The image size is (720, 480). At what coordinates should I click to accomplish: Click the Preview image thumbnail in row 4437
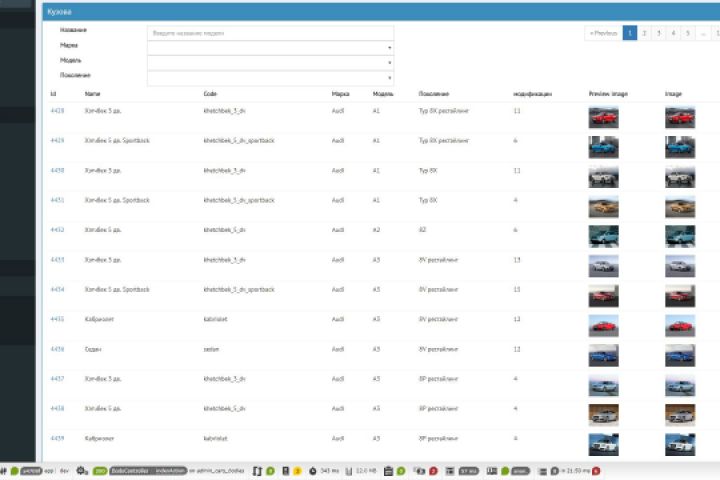pos(603,385)
